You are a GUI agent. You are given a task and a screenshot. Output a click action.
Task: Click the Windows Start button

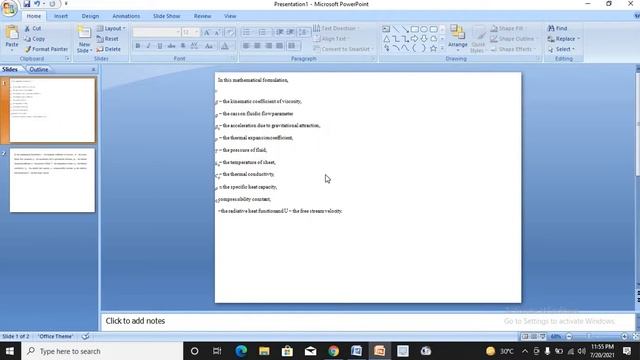tap(9, 351)
